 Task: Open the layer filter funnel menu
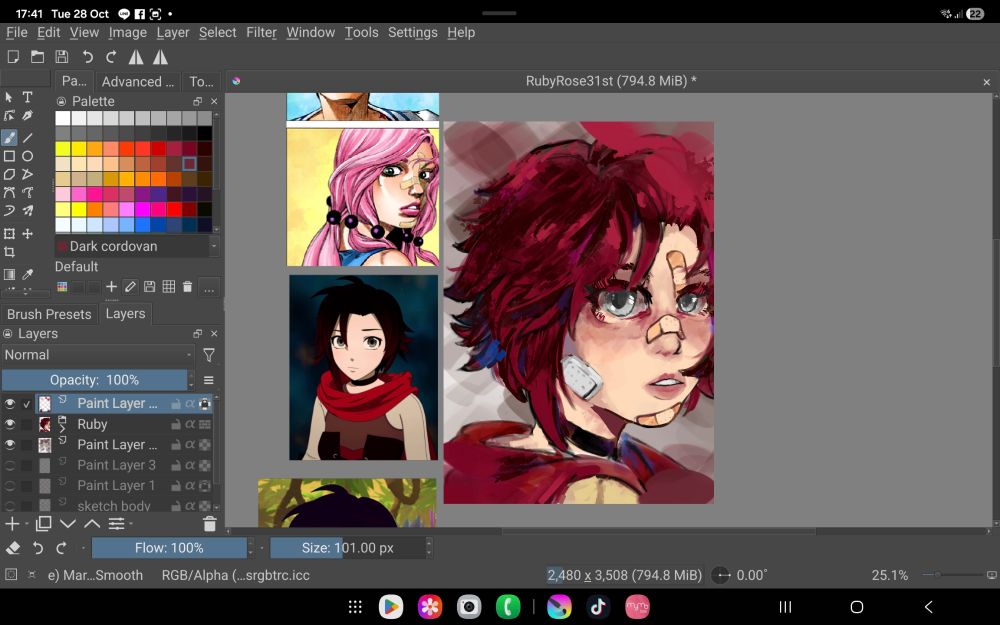(208, 355)
